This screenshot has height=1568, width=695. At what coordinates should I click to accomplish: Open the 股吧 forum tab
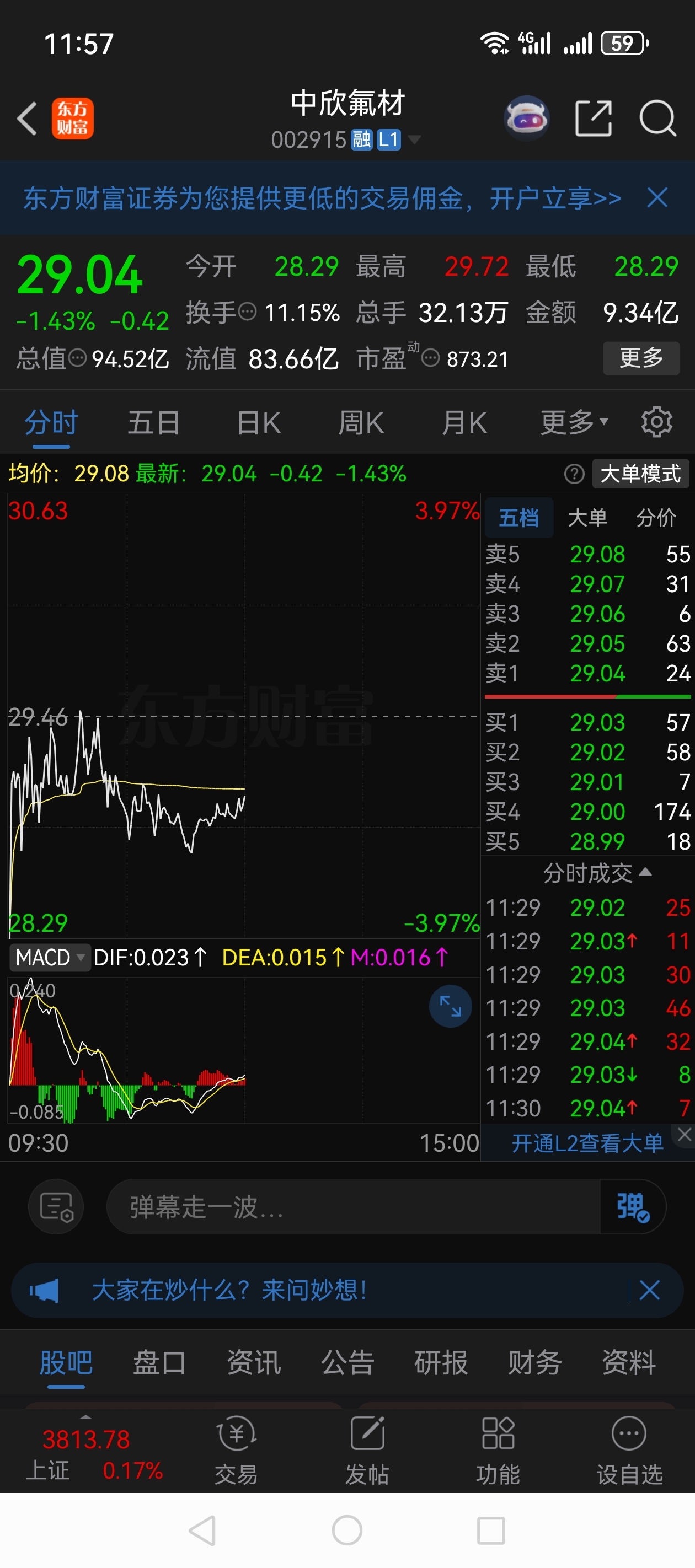point(66,1362)
